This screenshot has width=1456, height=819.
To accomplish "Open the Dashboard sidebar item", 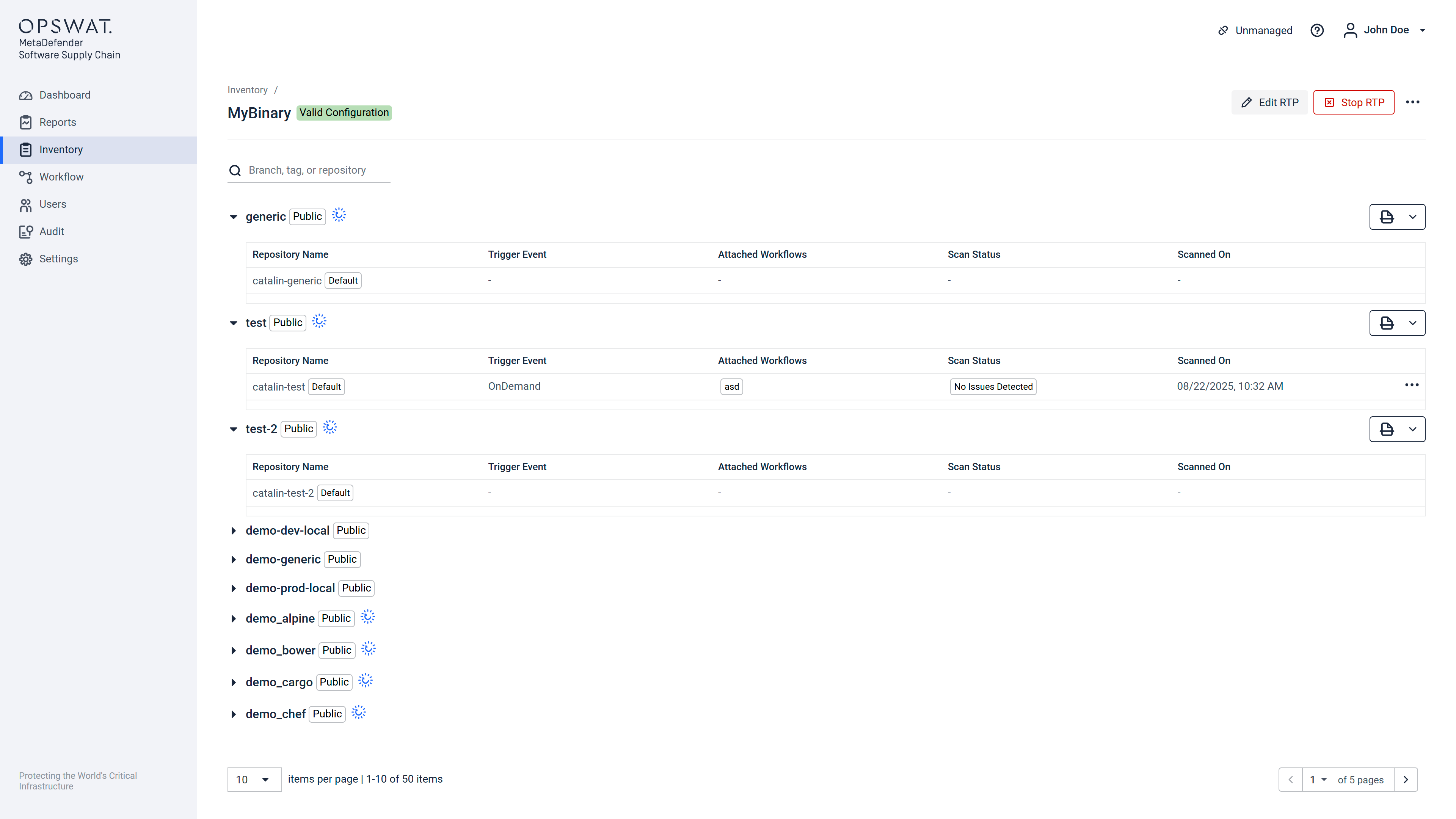I will pos(98,95).
